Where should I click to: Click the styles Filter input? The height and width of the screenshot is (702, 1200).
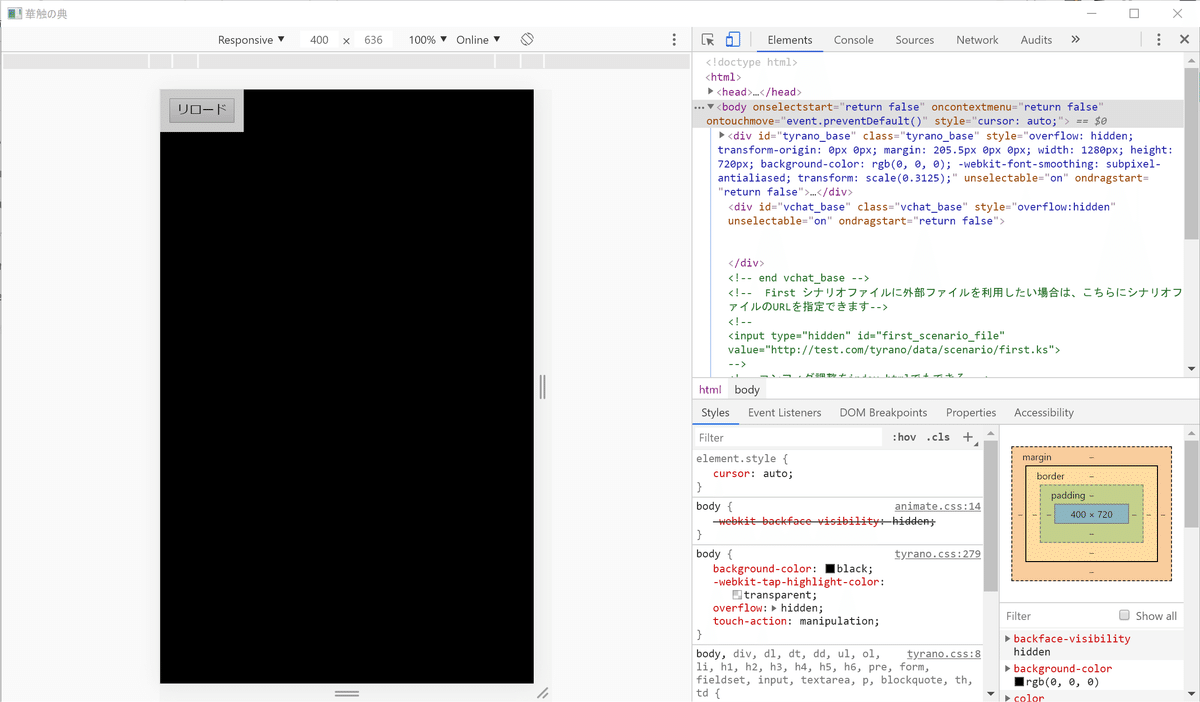pos(788,437)
